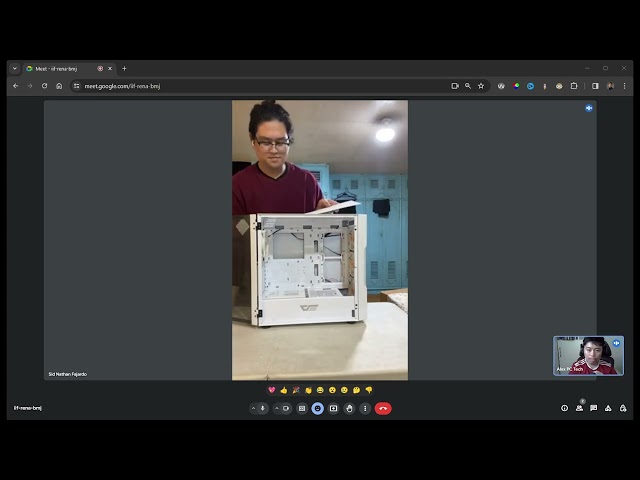Send the party popper reaction

pyautogui.click(x=296, y=390)
